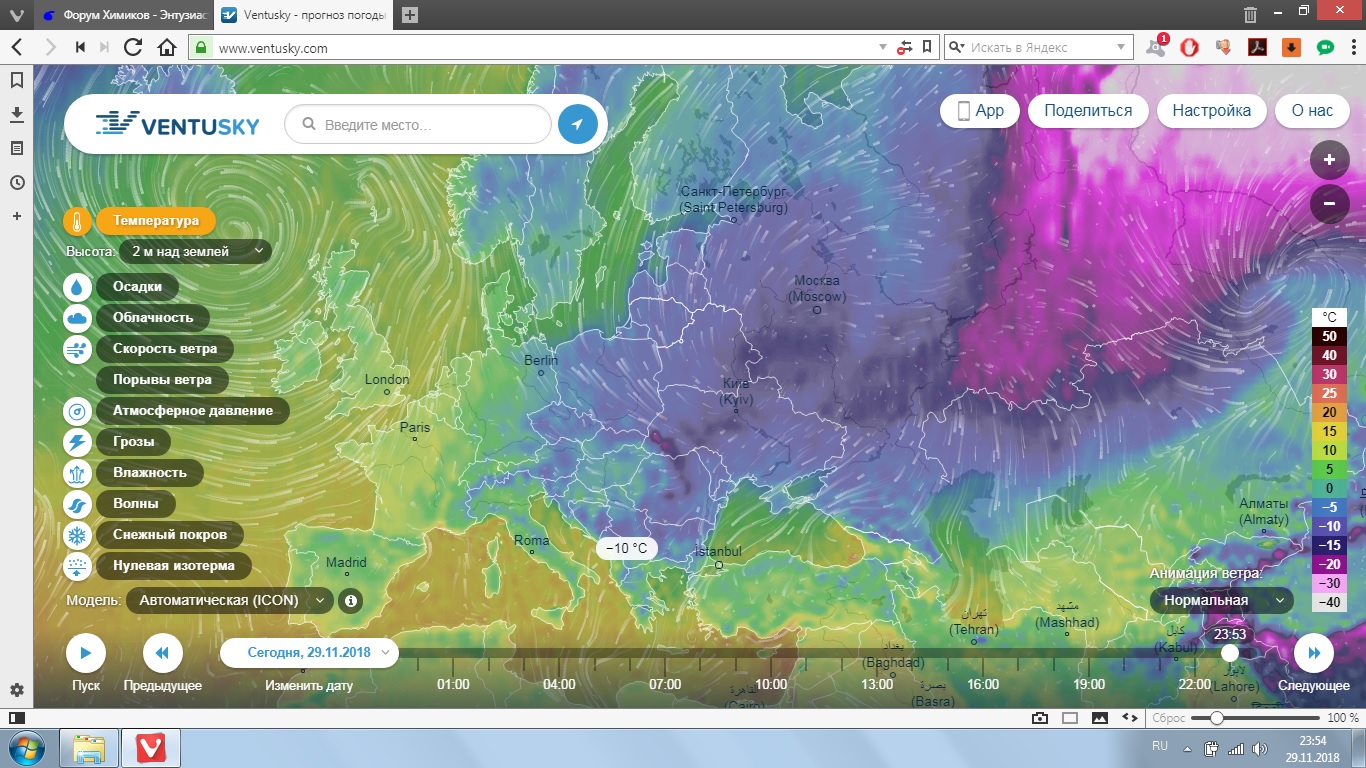Turn on the Нулевая изотерма layer
The height and width of the screenshot is (768, 1366).
click(173, 566)
